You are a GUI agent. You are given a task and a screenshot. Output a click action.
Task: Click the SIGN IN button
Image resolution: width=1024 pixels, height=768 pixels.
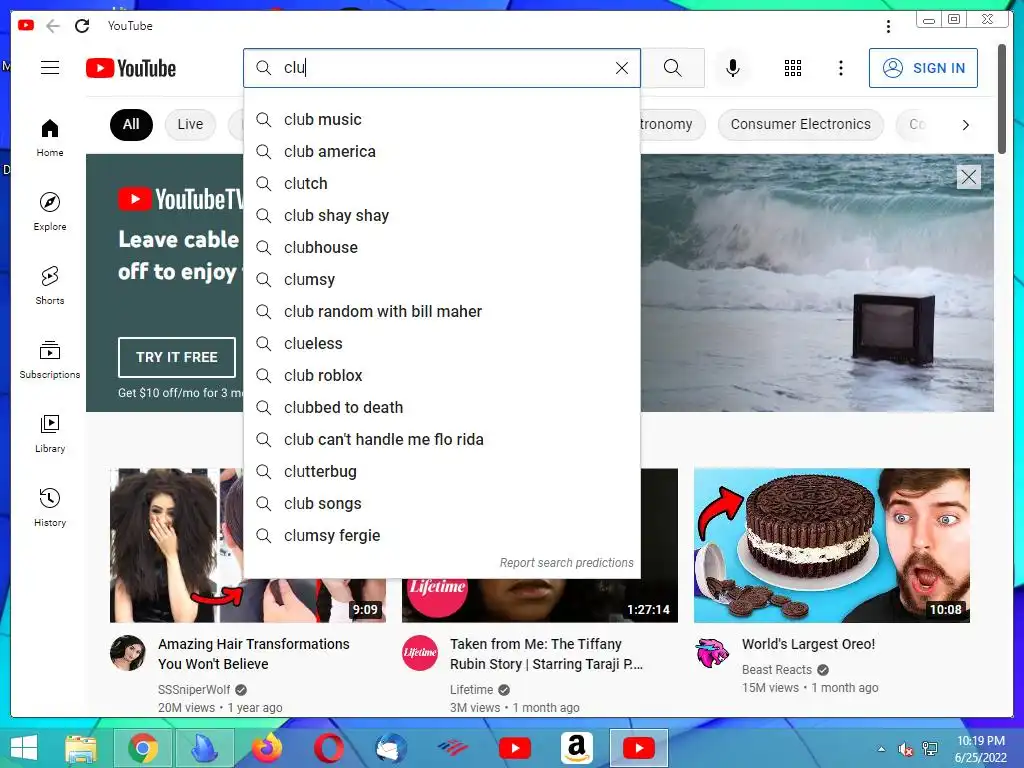[923, 68]
